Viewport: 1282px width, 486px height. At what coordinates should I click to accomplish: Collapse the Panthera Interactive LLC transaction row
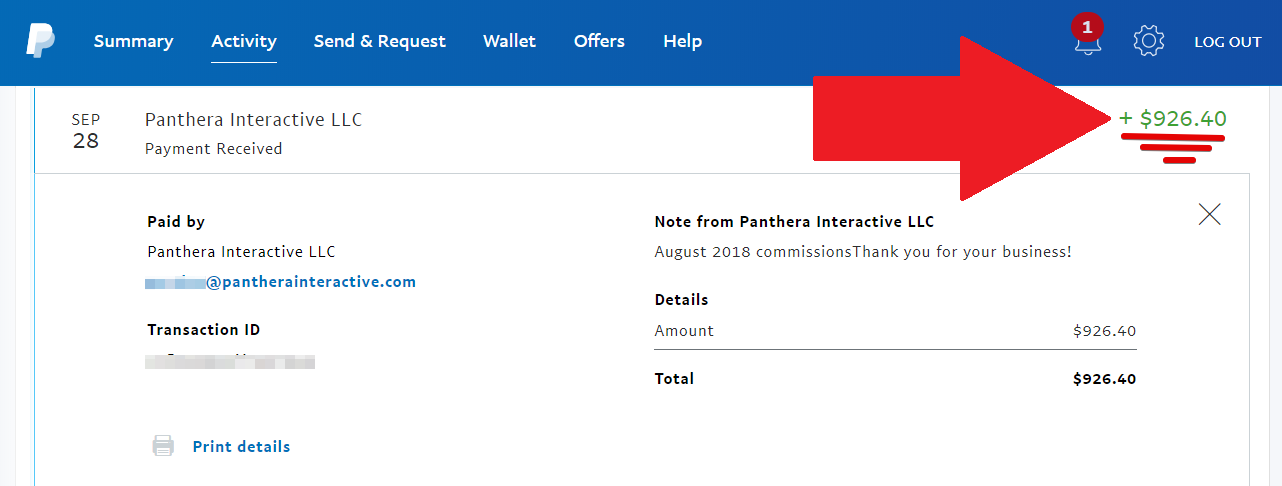(253, 120)
